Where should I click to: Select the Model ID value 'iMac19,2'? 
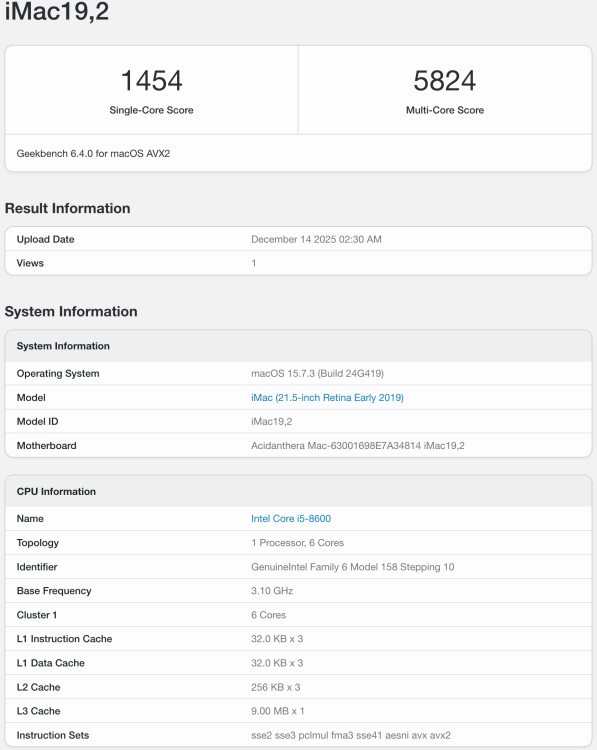tap(272, 421)
